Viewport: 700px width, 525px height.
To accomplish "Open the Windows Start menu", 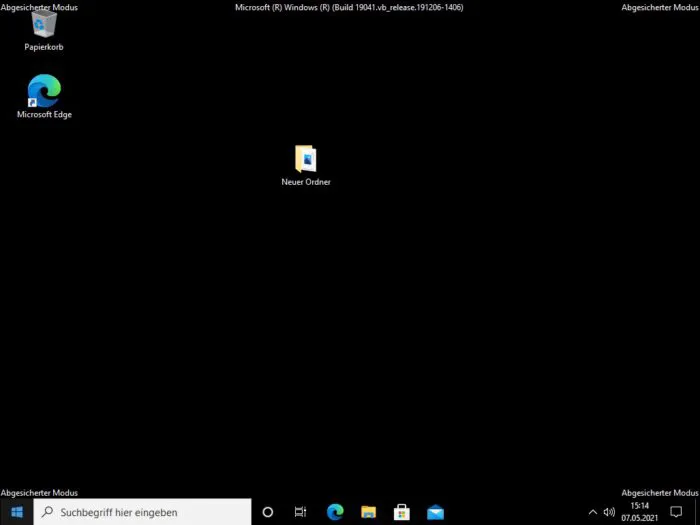I will pos(17,512).
